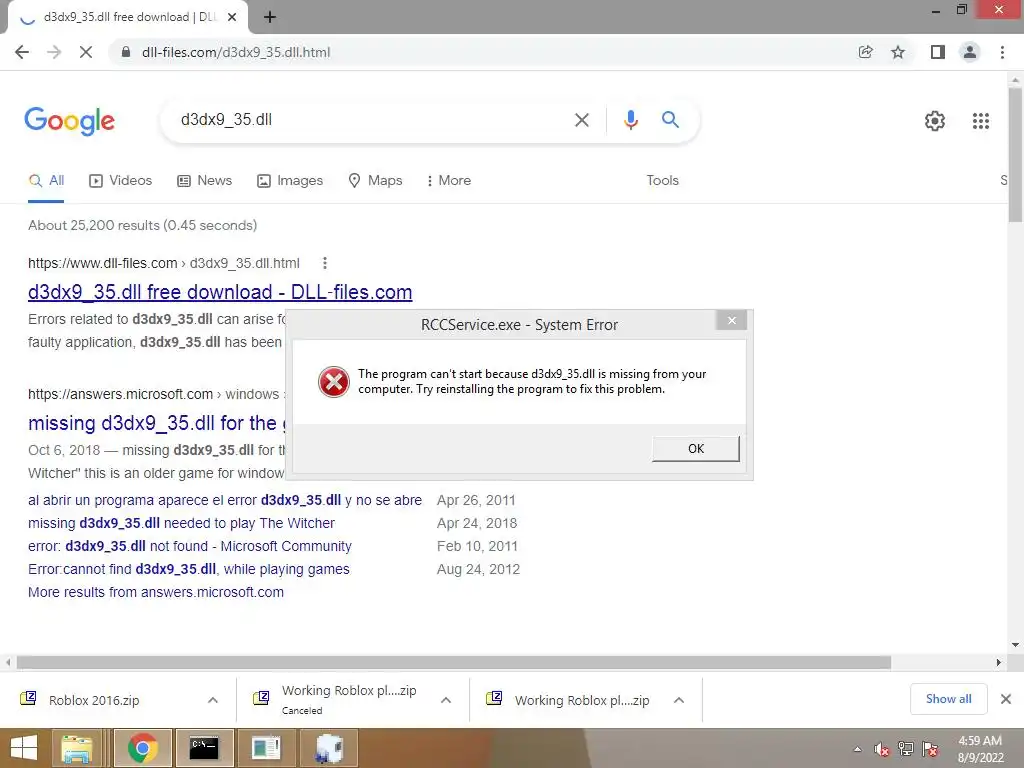Expand the More search options menu

tap(449, 181)
